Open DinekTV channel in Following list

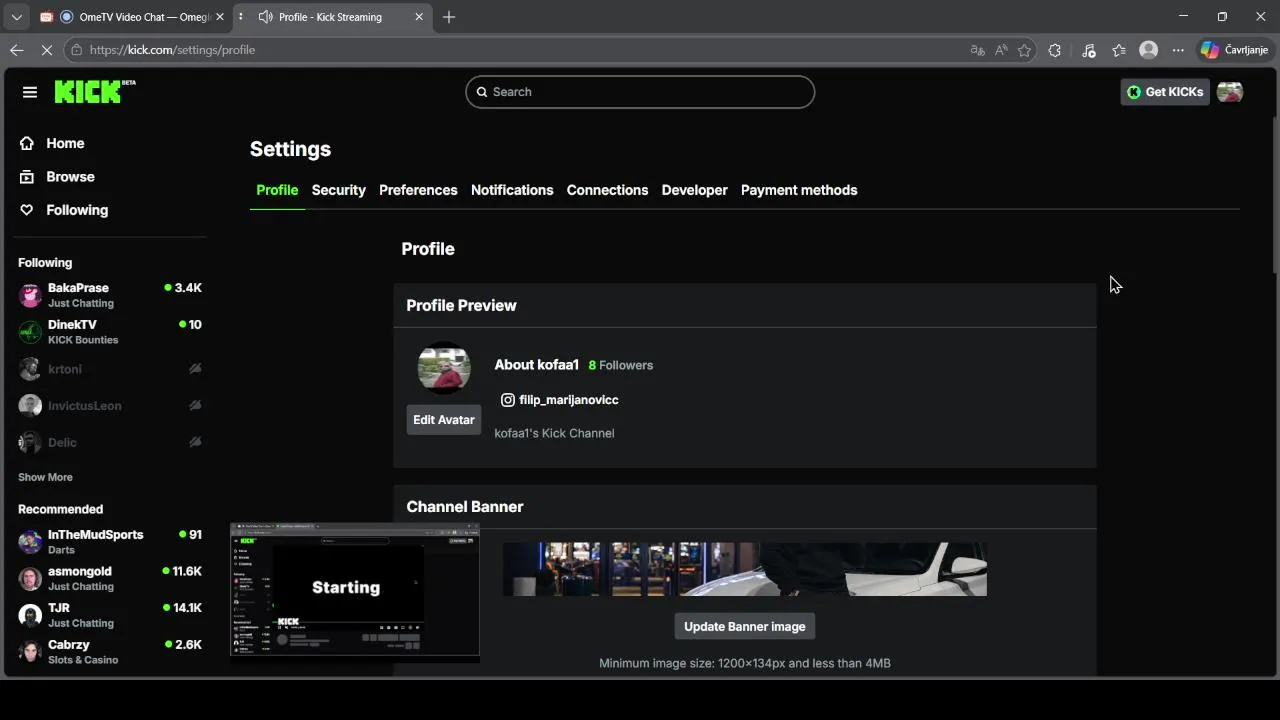tap(110, 332)
